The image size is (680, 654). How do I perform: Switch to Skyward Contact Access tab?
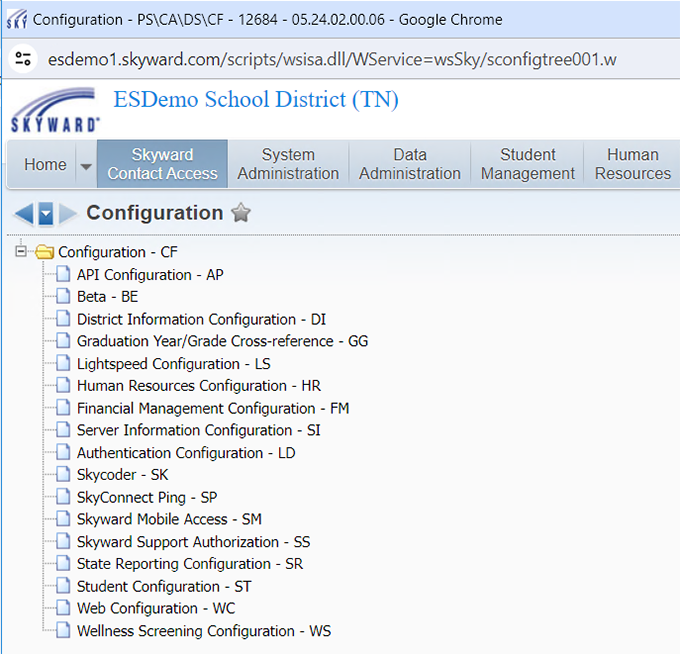162,164
